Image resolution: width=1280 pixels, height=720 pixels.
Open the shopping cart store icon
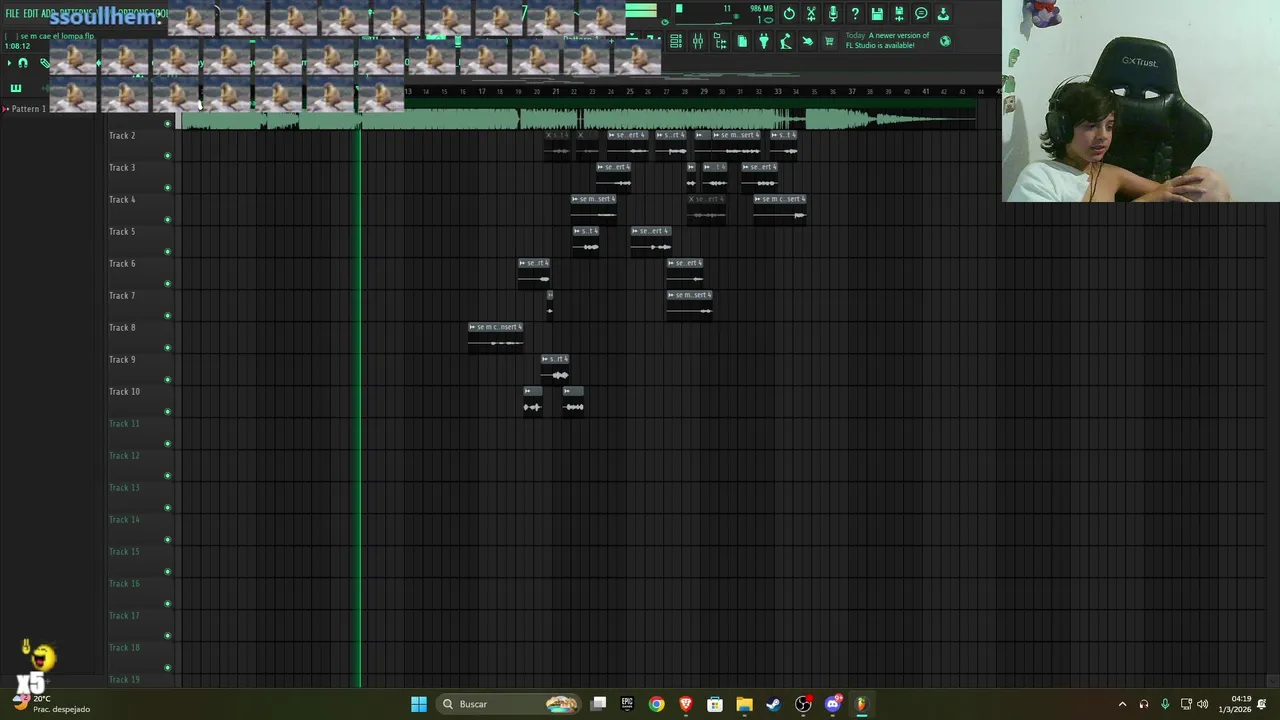tap(829, 41)
